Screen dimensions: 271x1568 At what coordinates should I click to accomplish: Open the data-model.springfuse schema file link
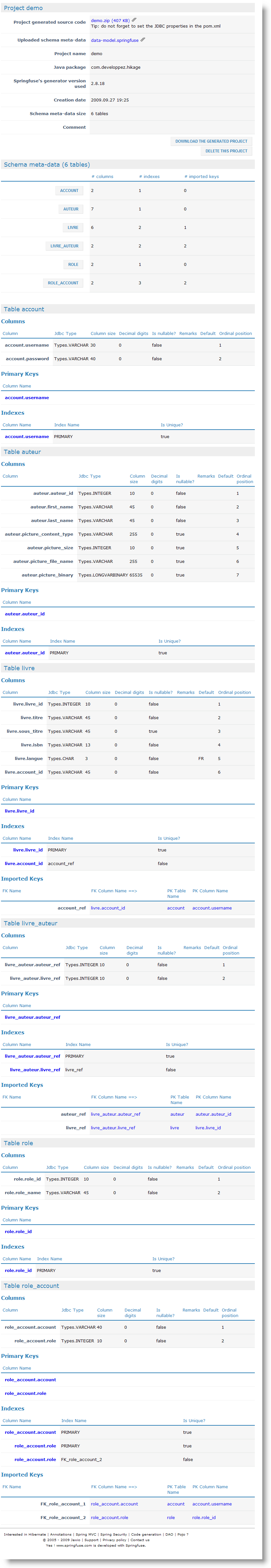point(114,41)
